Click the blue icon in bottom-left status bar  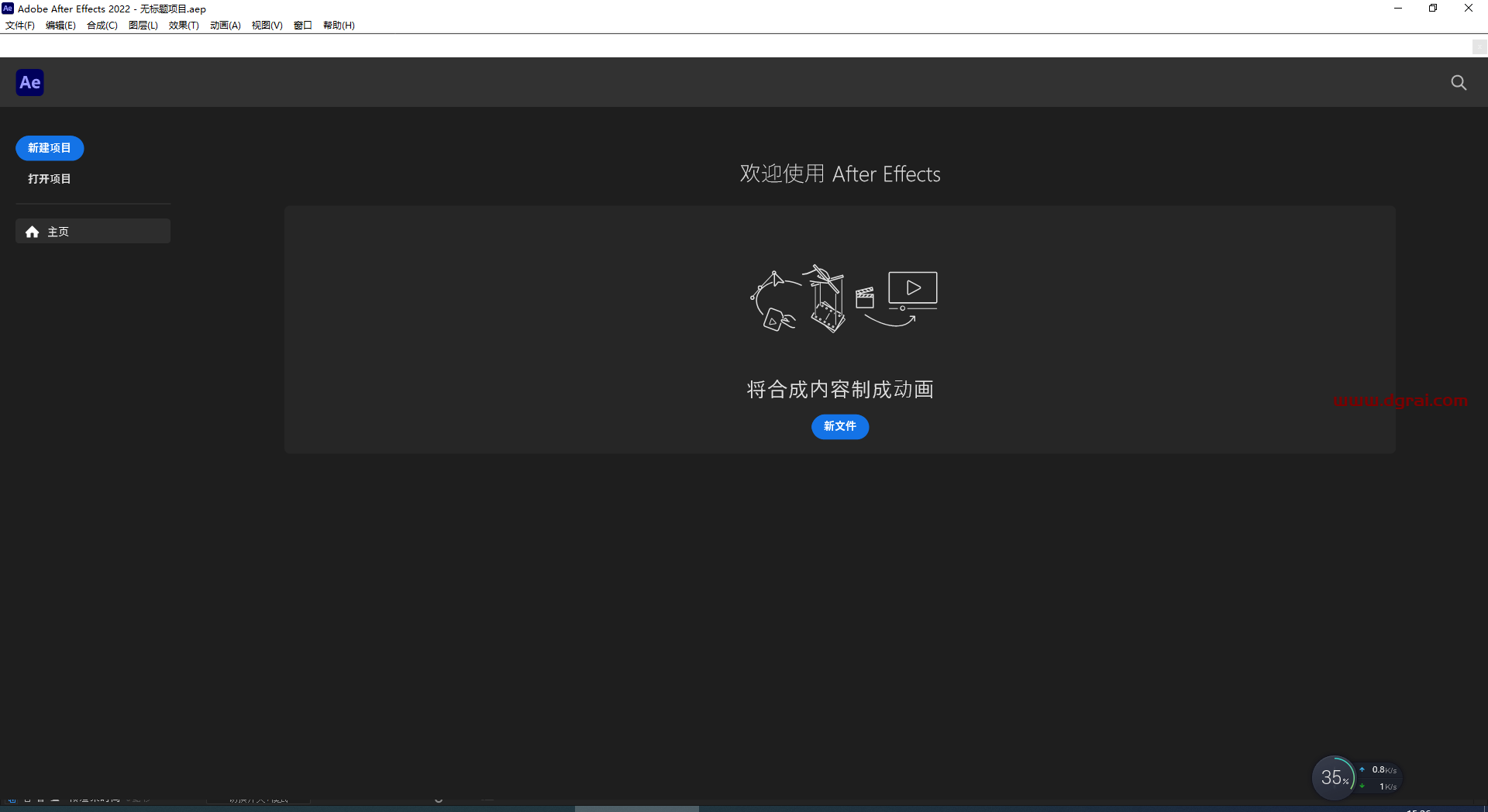tap(12, 801)
